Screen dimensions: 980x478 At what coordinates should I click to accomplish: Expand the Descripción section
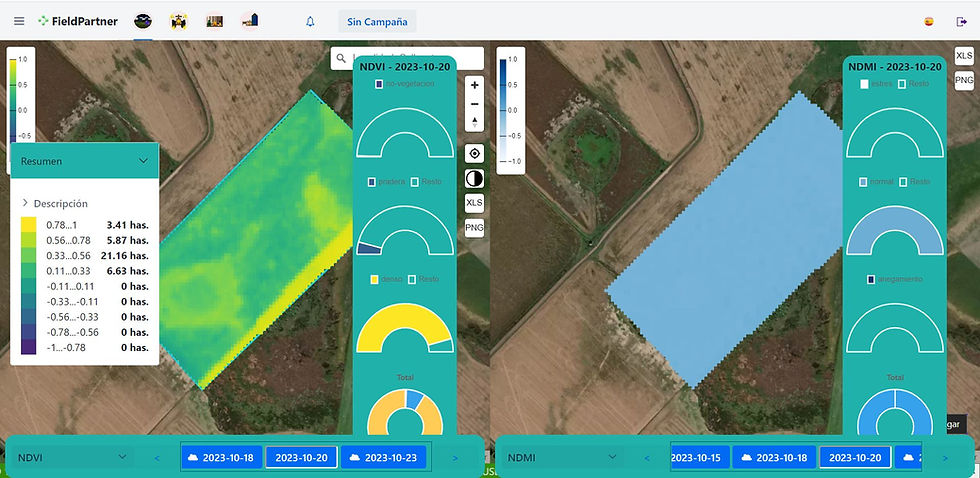tap(55, 203)
